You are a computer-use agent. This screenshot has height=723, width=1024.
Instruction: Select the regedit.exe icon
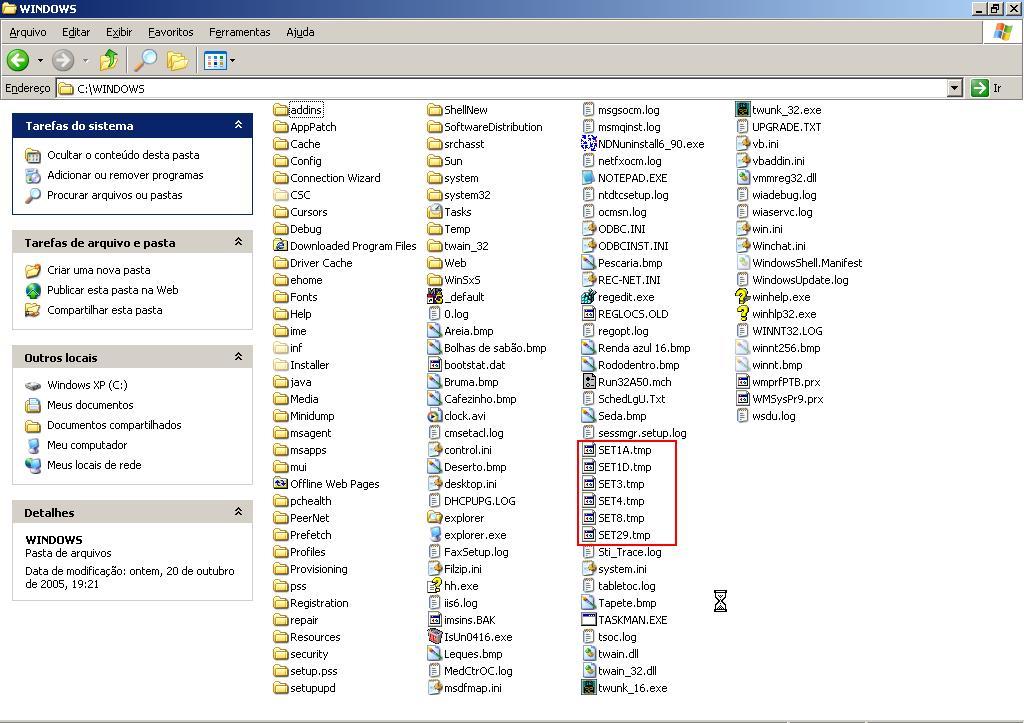tap(588, 297)
